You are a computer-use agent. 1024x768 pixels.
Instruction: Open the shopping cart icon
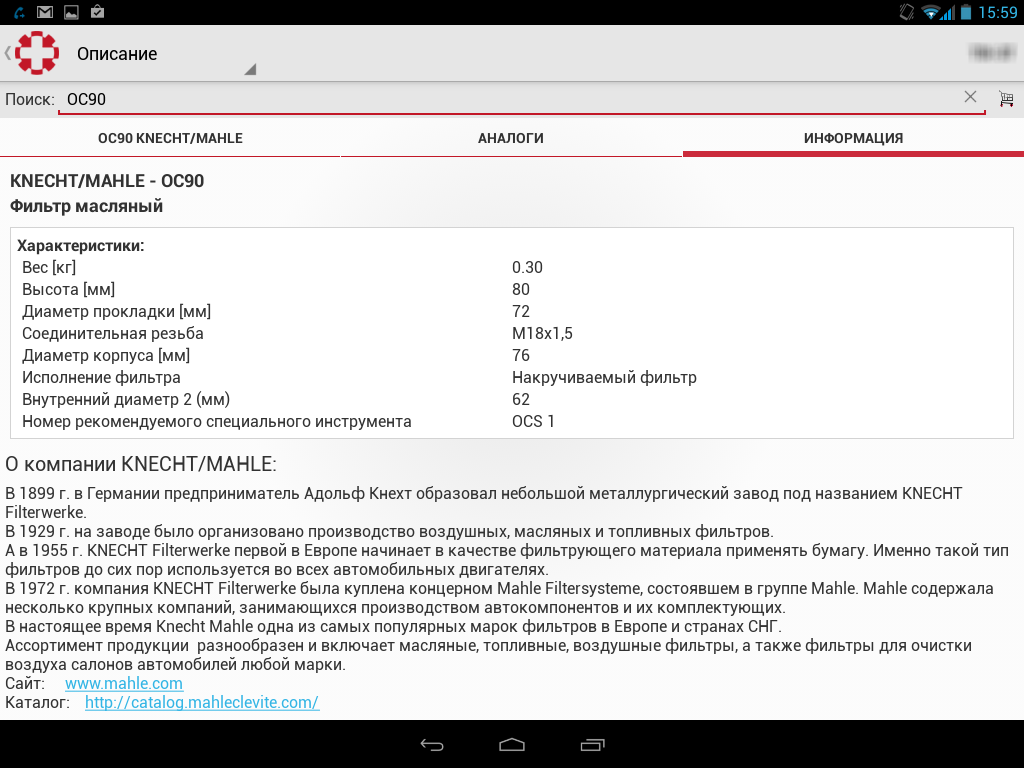(1006, 98)
